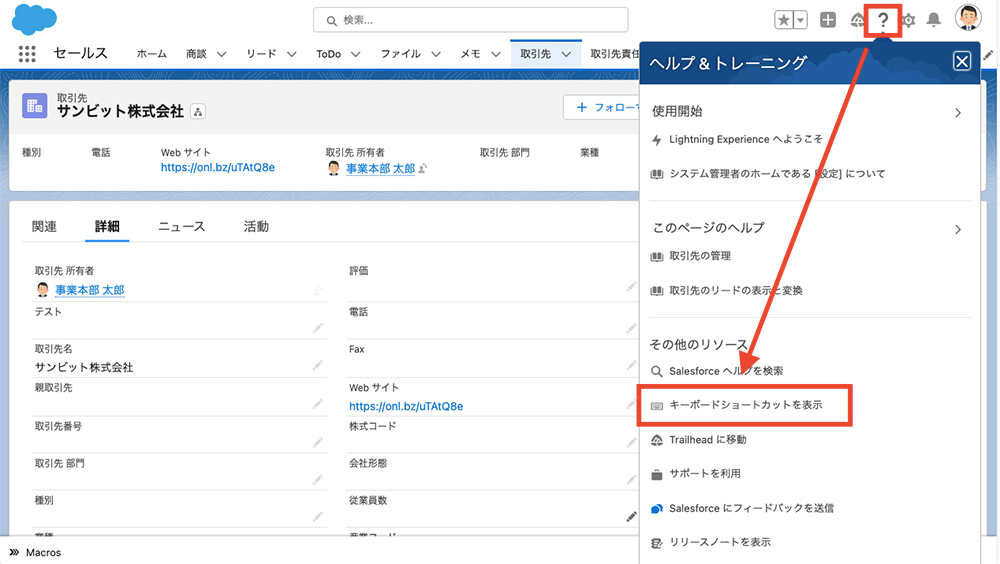Switch to the ニュース tab

182,226
